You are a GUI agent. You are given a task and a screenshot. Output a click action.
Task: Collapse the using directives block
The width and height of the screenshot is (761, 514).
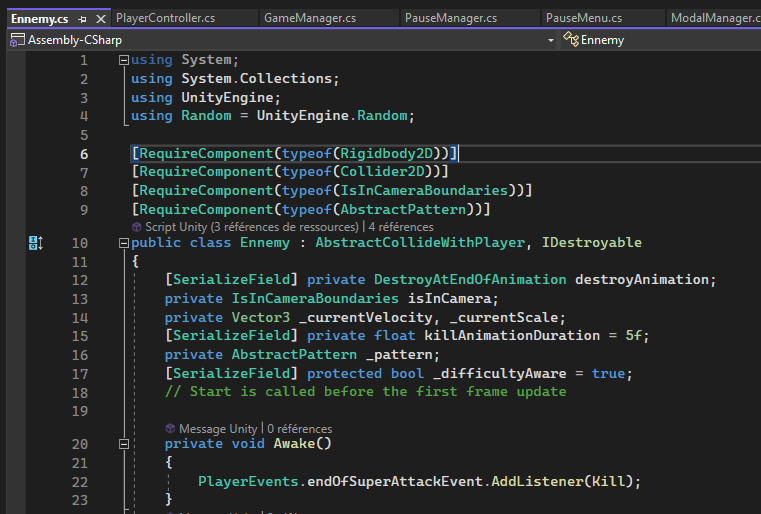[123, 60]
